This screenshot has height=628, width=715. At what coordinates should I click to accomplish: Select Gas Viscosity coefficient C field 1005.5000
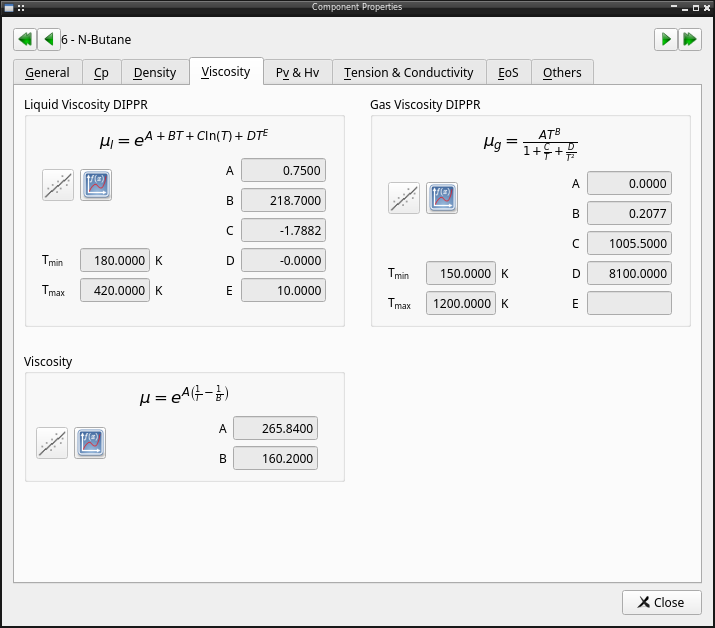(x=629, y=244)
